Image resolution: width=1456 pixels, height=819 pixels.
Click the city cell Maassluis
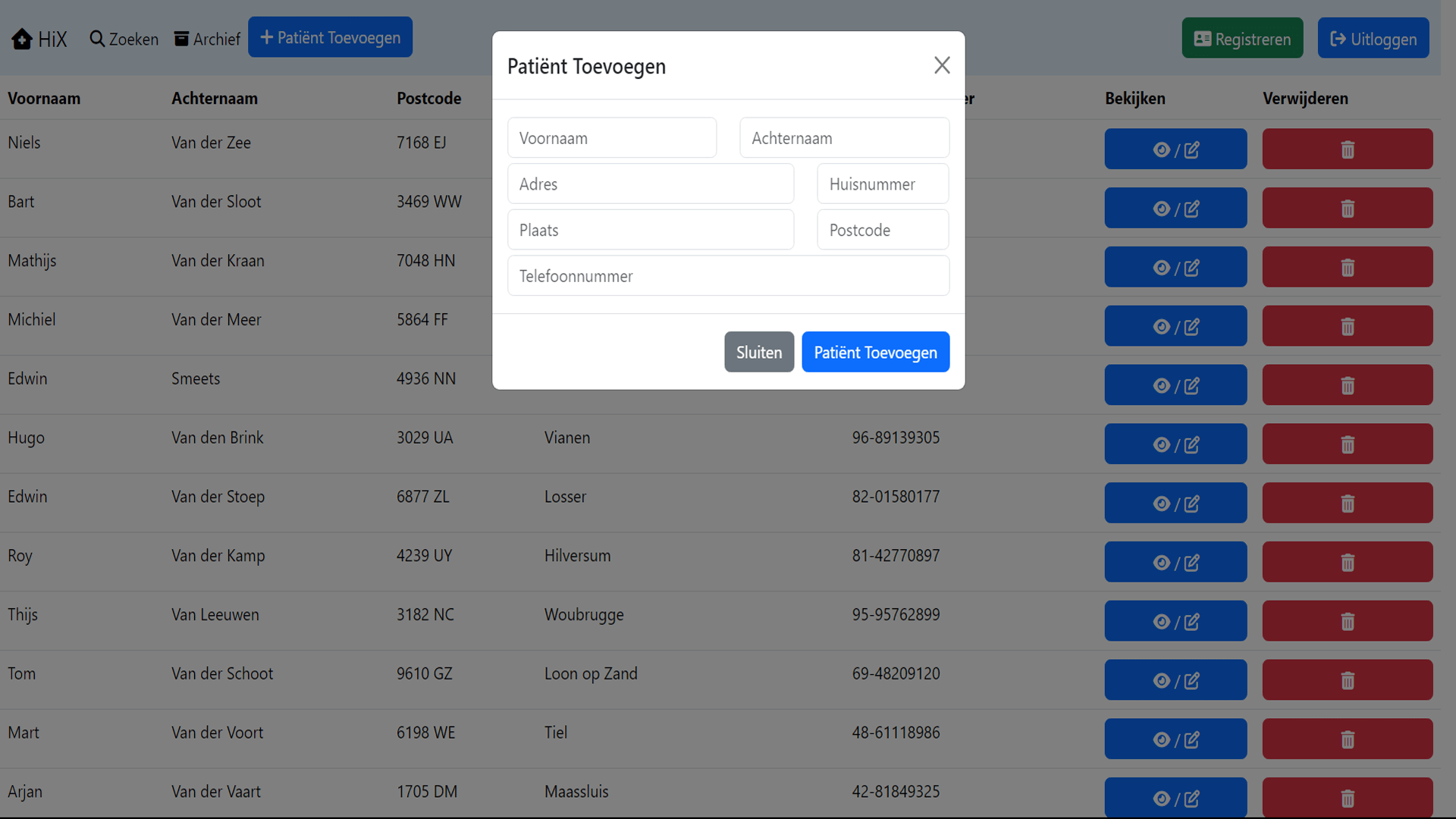click(x=576, y=792)
